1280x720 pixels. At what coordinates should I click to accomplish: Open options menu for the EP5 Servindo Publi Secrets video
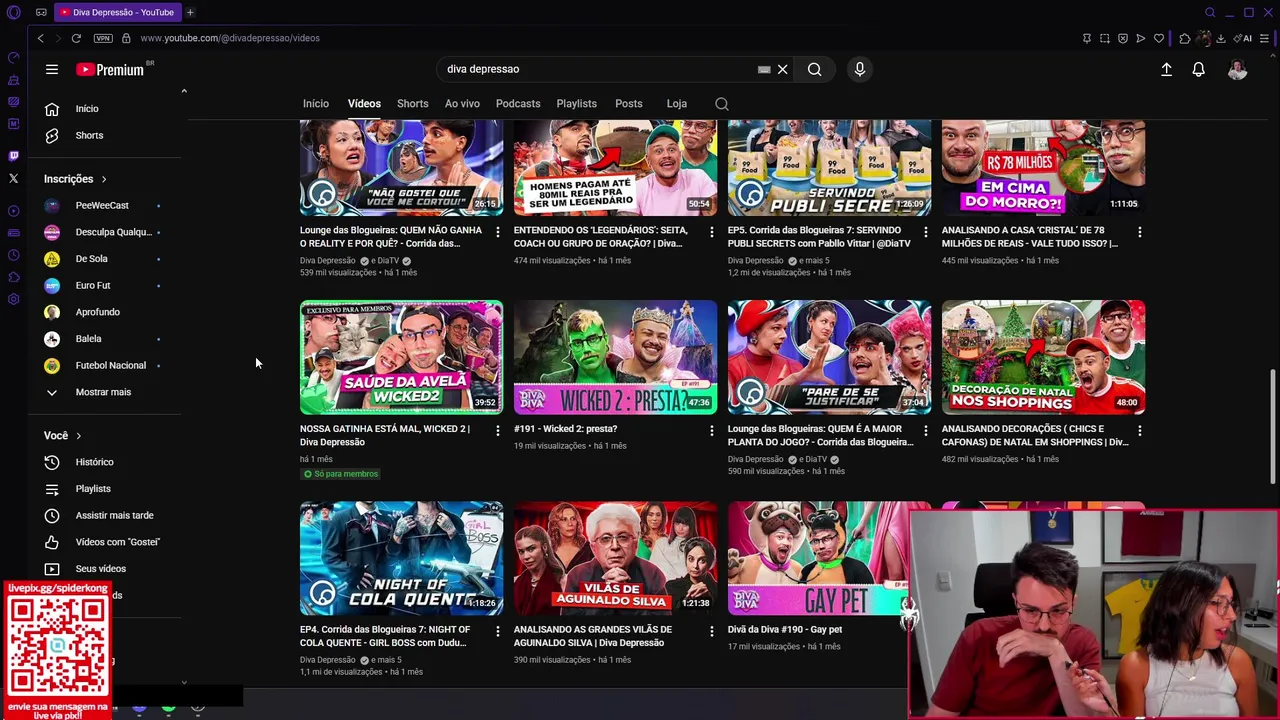click(x=925, y=232)
